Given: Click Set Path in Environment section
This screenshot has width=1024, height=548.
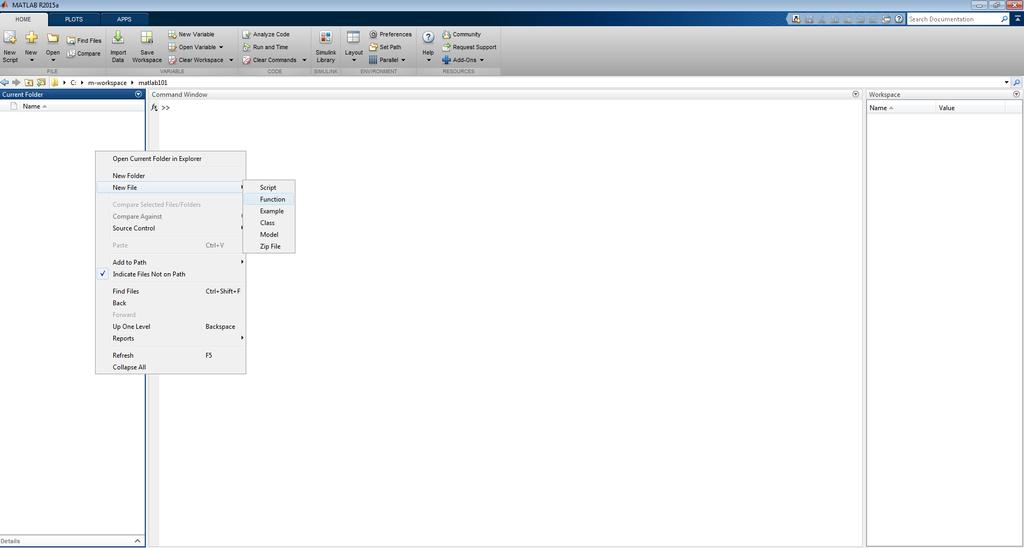Looking at the screenshot, I should 385,47.
